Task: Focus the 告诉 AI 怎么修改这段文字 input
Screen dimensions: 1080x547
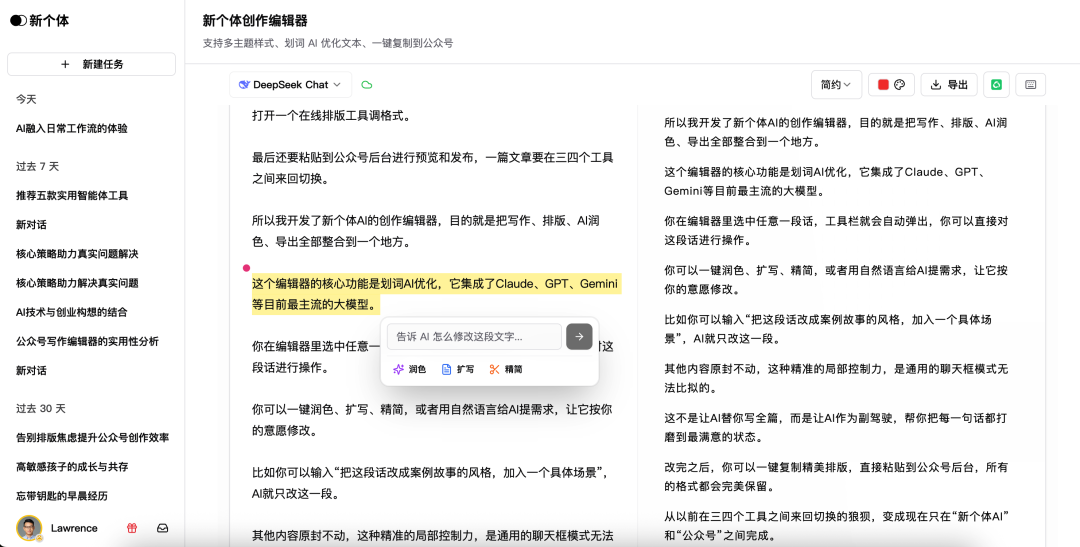Action: 473,337
